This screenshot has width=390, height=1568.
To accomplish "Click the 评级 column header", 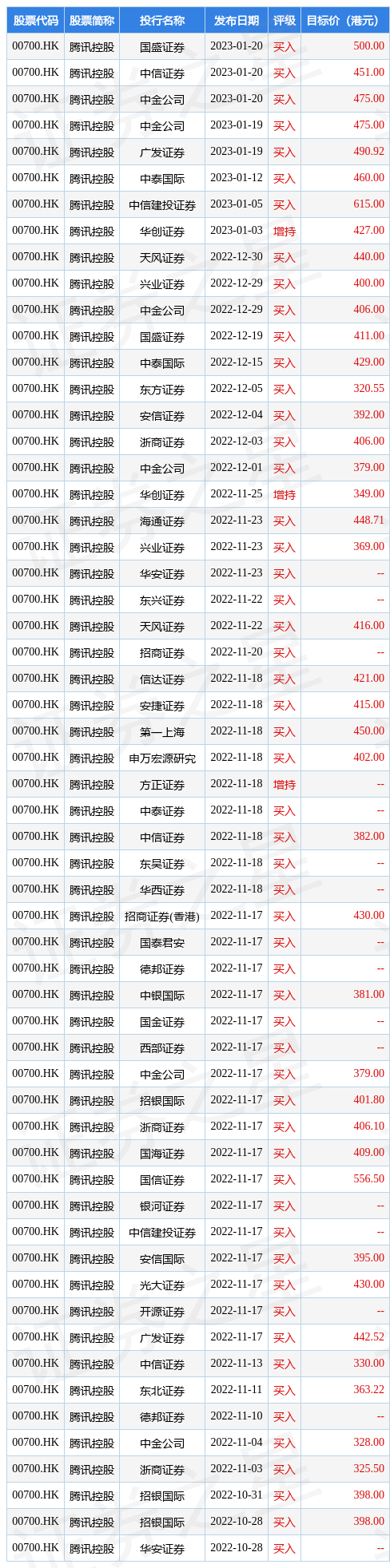I will coord(284,20).
